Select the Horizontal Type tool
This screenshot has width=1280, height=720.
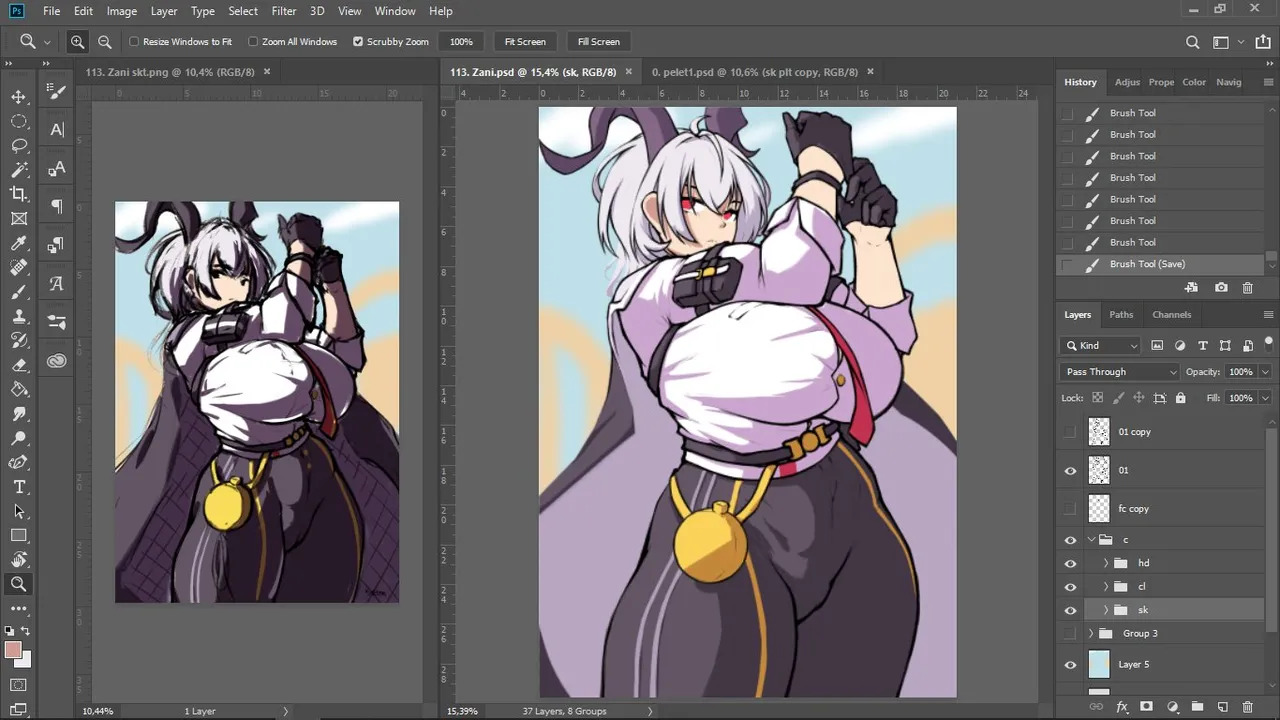pos(18,487)
